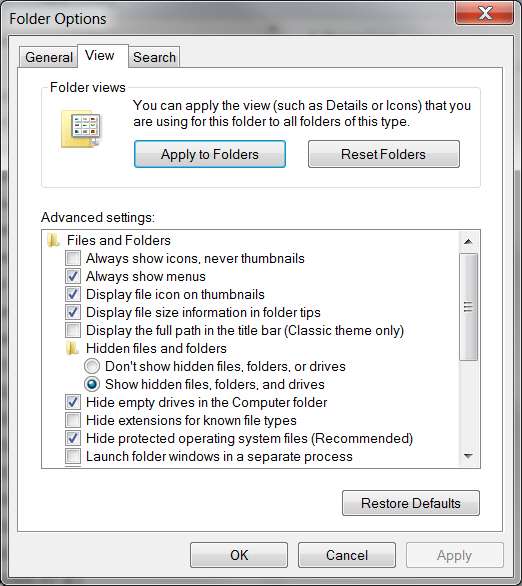
Task: Uncheck Always show menus
Action: pos(73,276)
